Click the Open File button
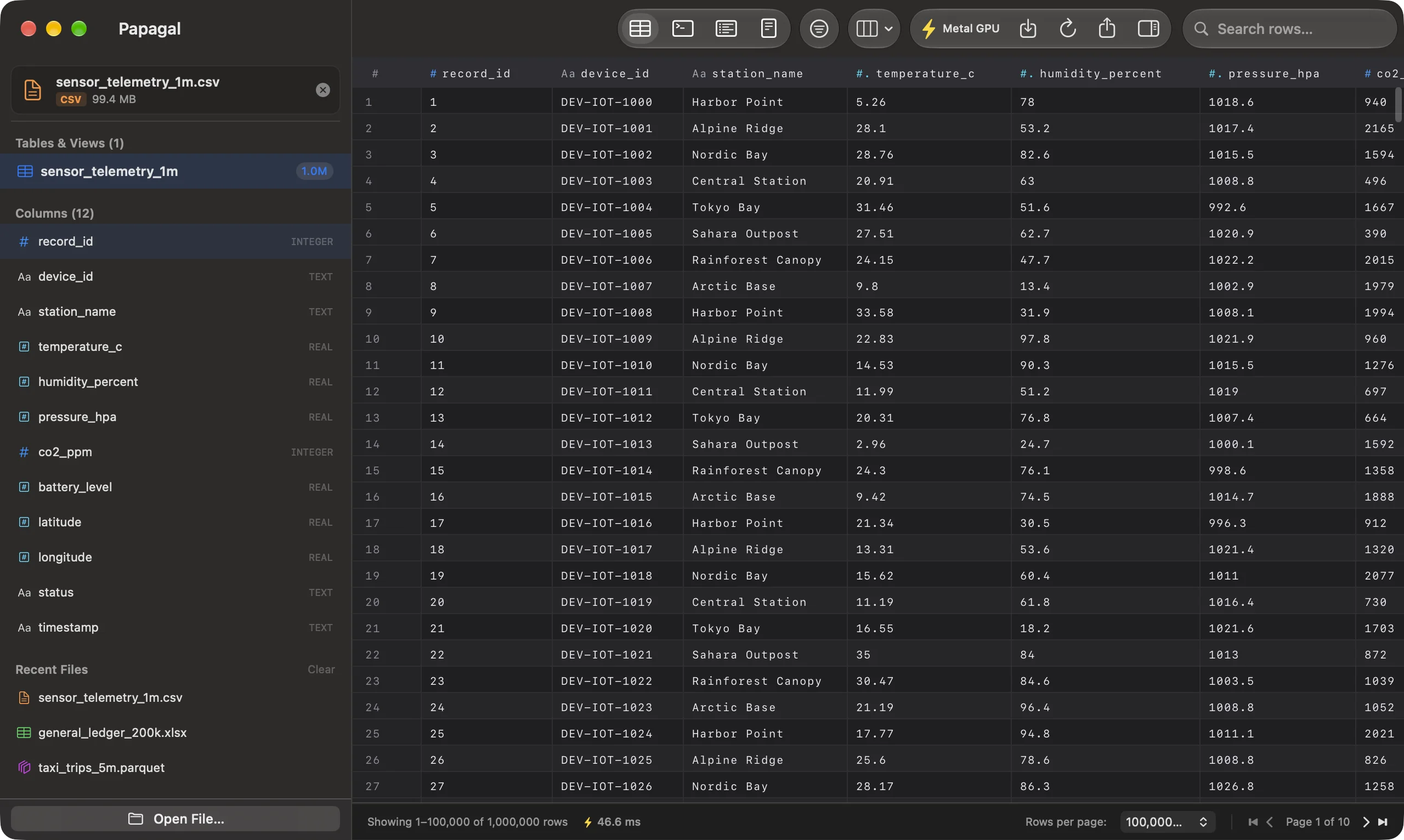This screenshot has height=840, width=1404. click(175, 819)
